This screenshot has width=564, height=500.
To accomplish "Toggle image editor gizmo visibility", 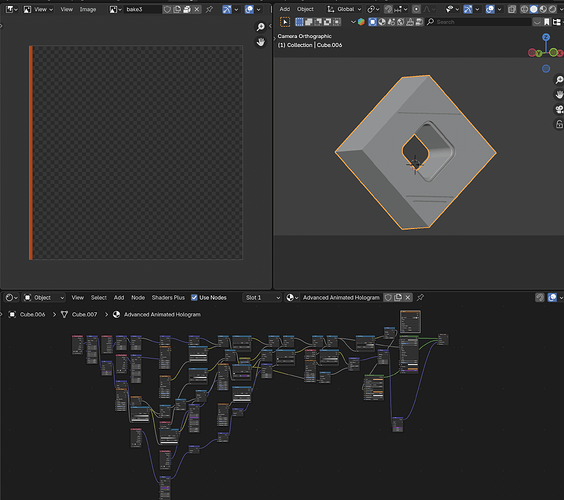I will coord(227,9).
